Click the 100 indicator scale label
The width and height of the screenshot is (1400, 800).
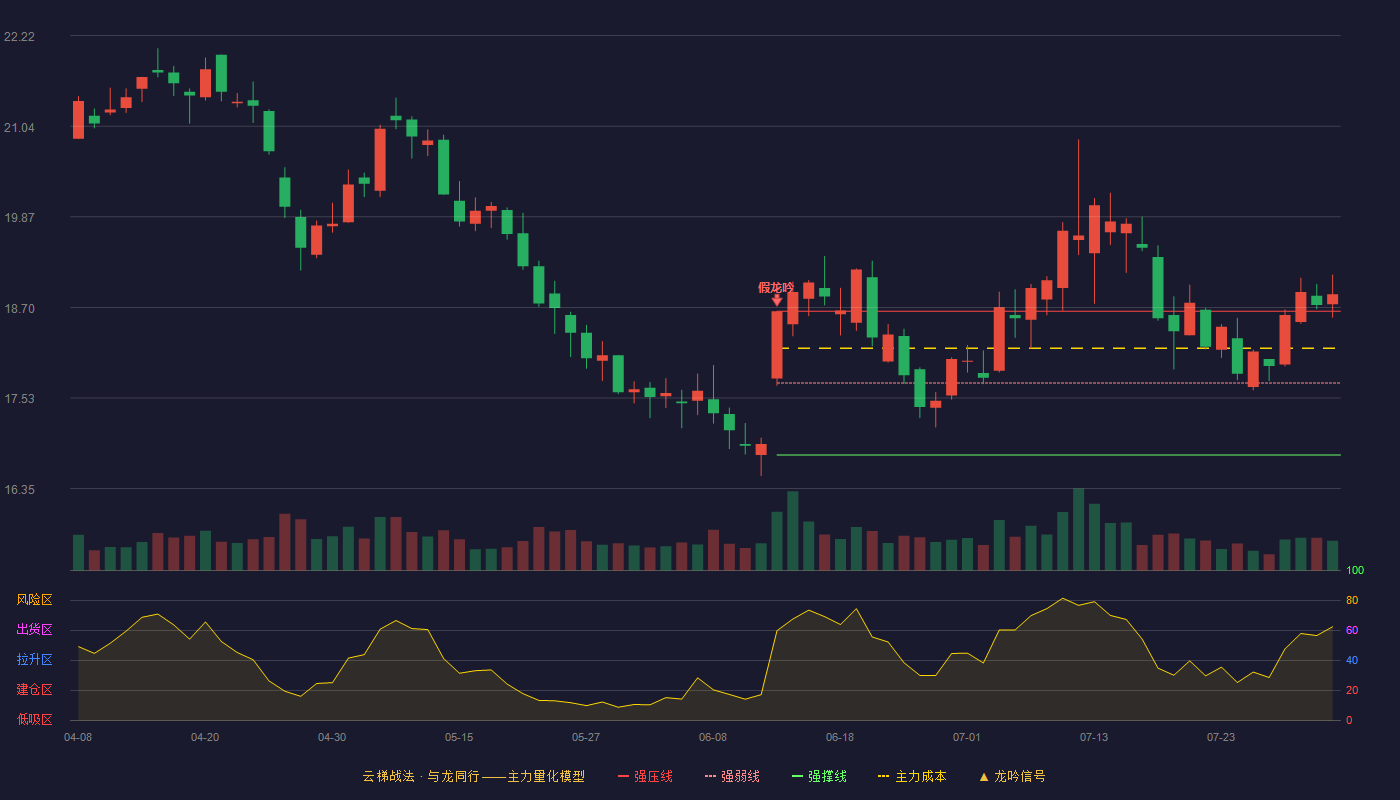coord(1355,571)
